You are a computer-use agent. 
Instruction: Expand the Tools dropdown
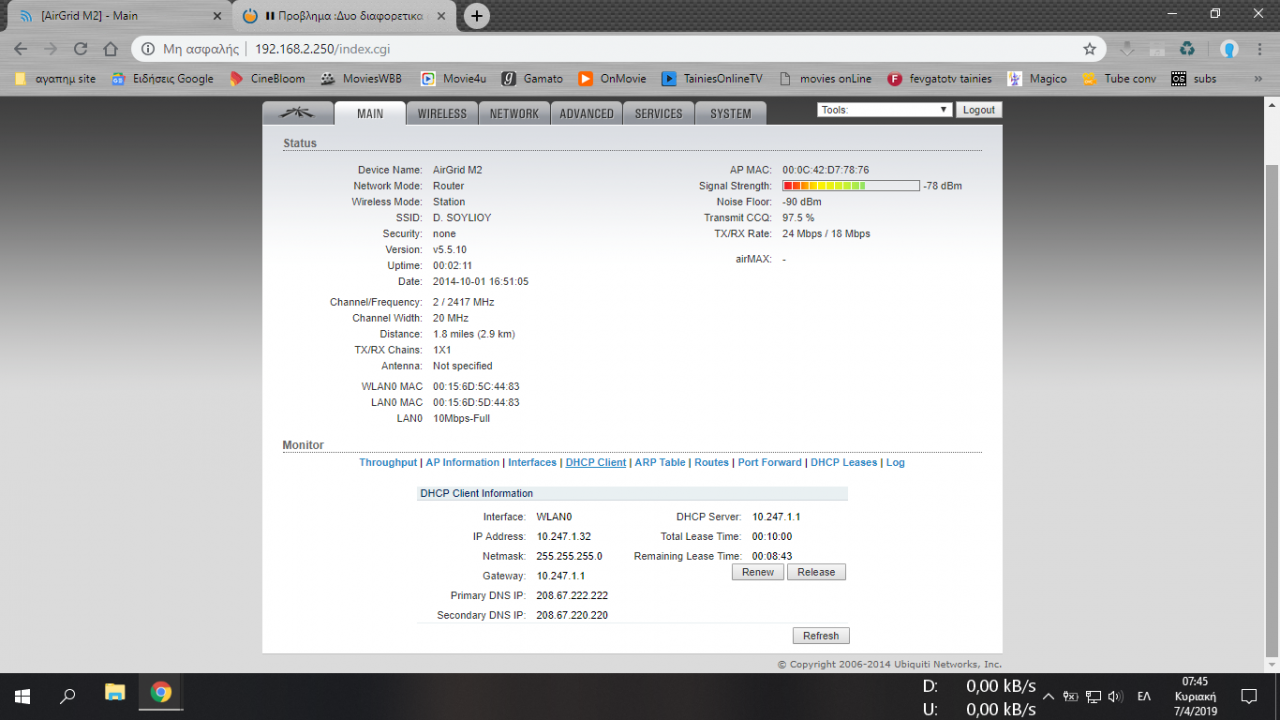[884, 110]
